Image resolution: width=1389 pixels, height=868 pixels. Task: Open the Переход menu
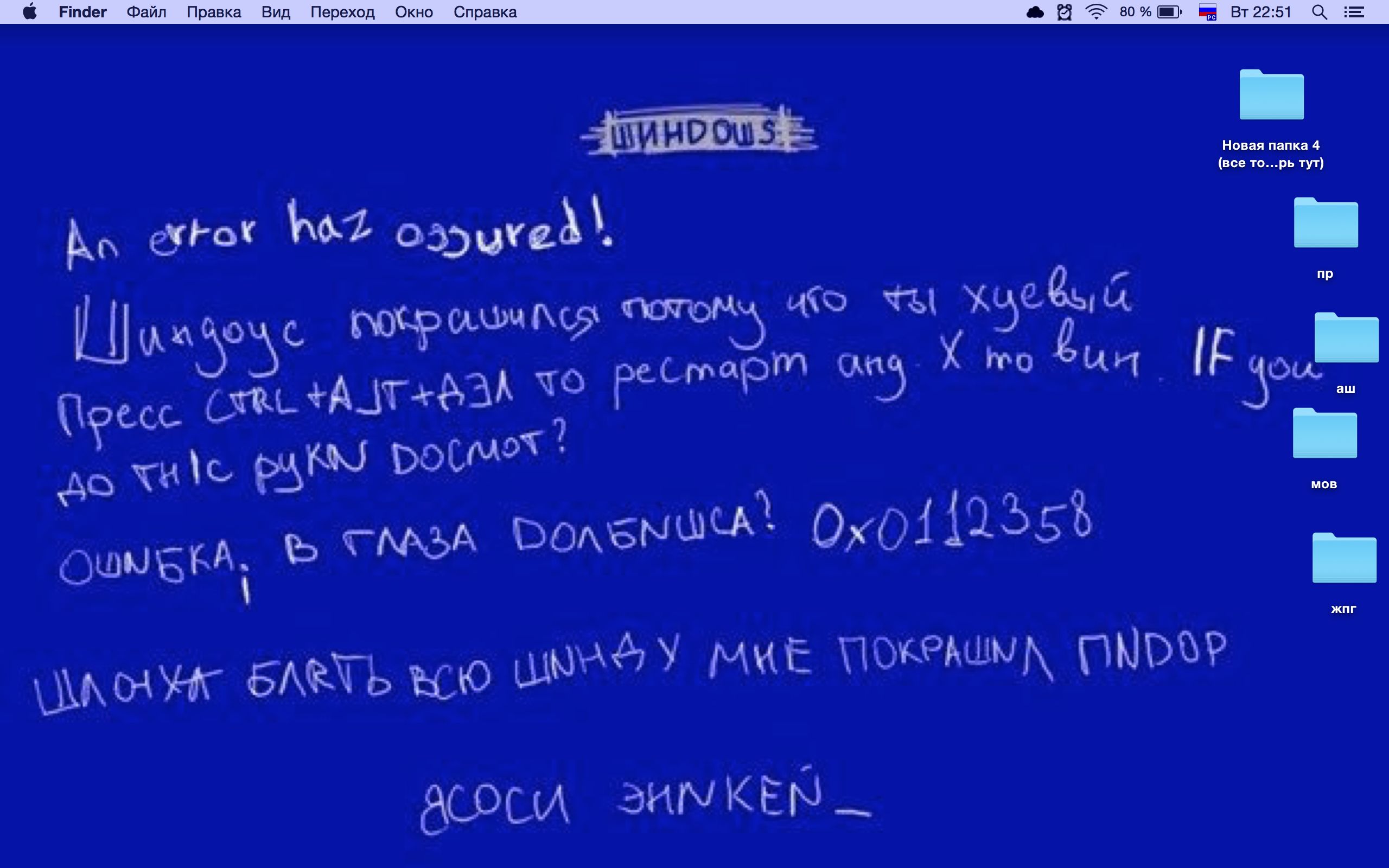click(342, 12)
